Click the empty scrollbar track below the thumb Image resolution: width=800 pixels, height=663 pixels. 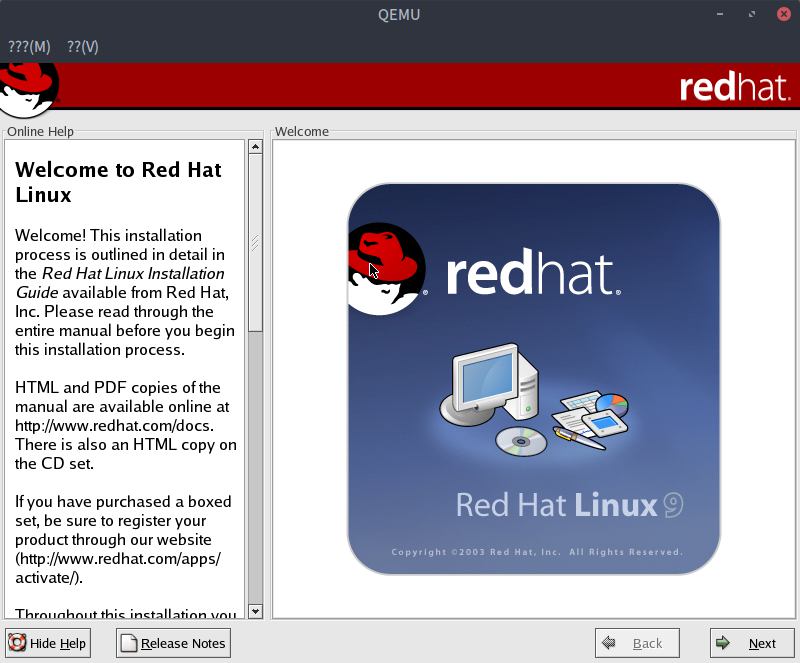(x=255, y=470)
